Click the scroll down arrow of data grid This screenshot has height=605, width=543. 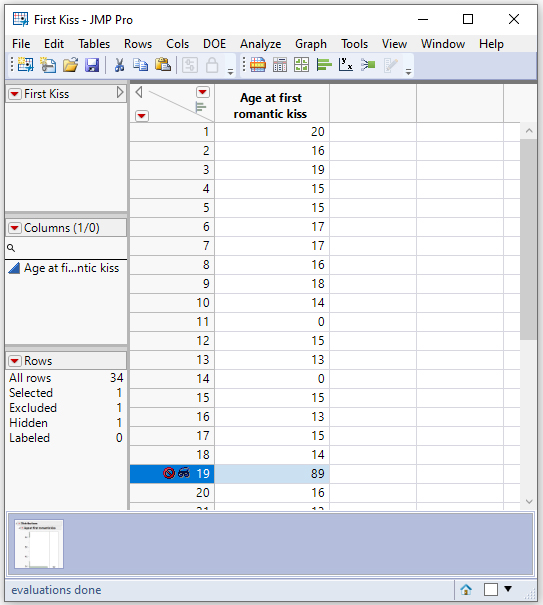click(529, 502)
